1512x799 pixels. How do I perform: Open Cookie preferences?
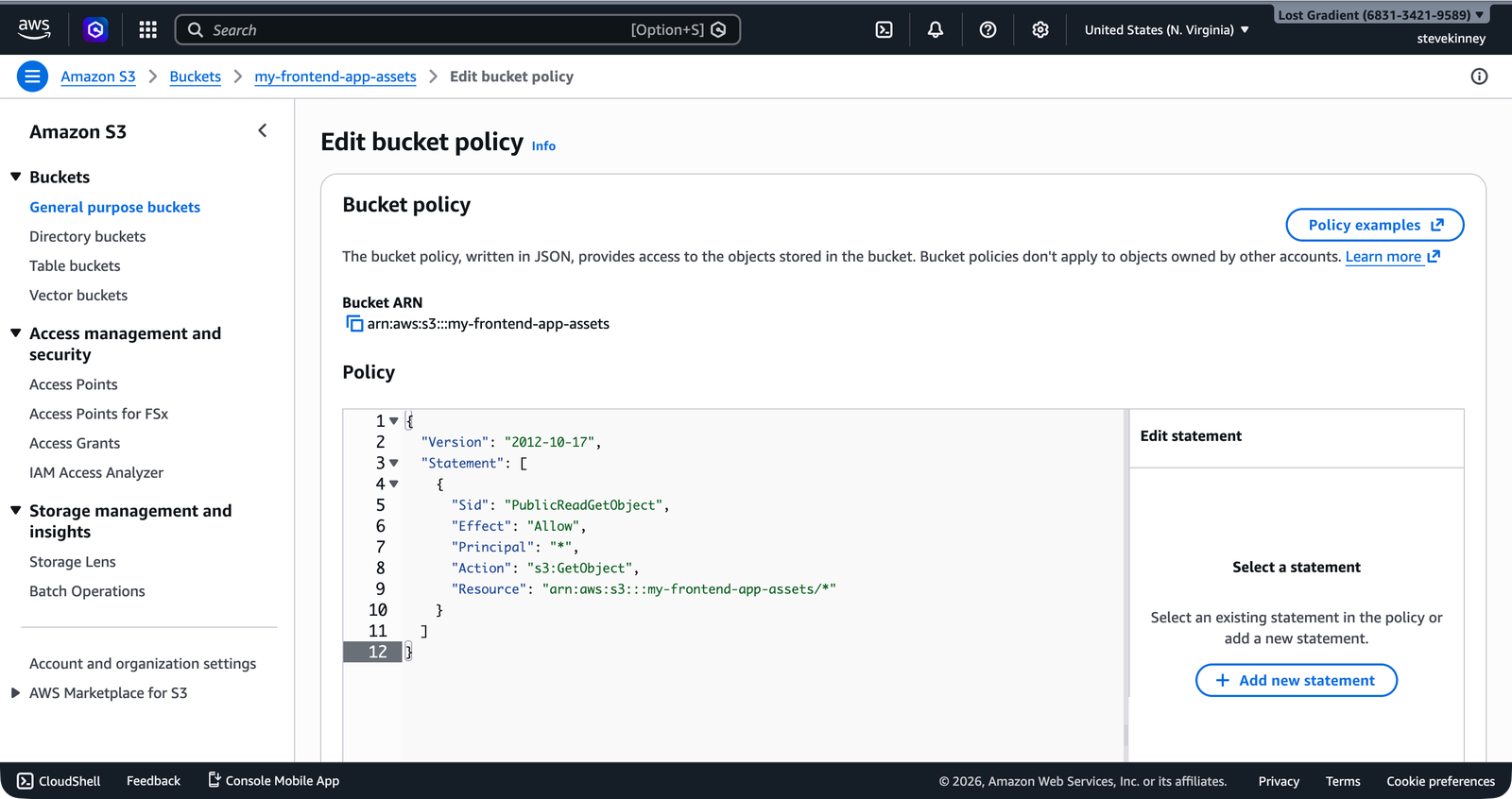[x=1440, y=781]
